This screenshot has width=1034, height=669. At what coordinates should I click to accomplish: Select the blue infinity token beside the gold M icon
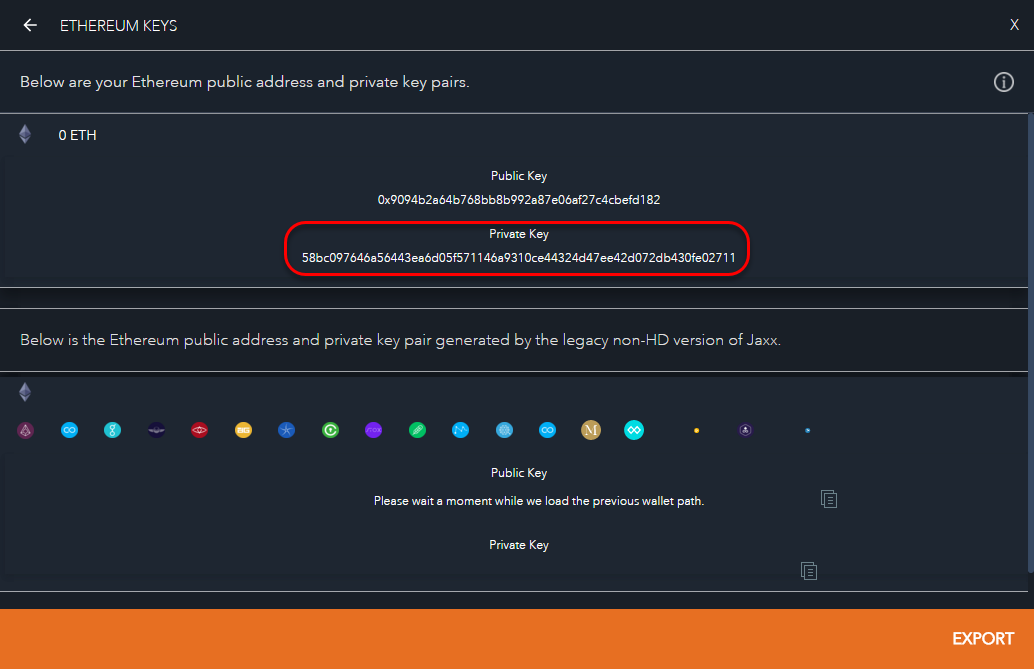click(547, 430)
